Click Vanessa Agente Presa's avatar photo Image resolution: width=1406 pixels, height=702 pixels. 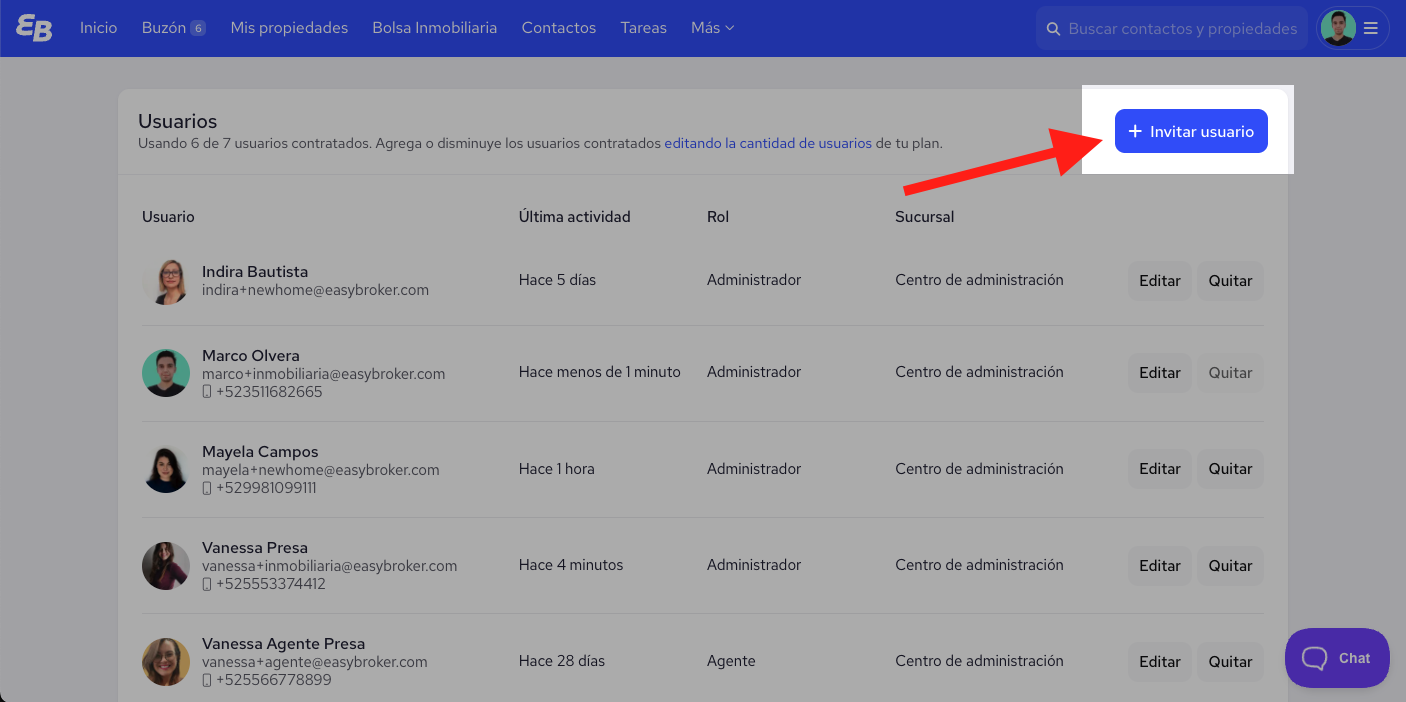[x=166, y=662]
